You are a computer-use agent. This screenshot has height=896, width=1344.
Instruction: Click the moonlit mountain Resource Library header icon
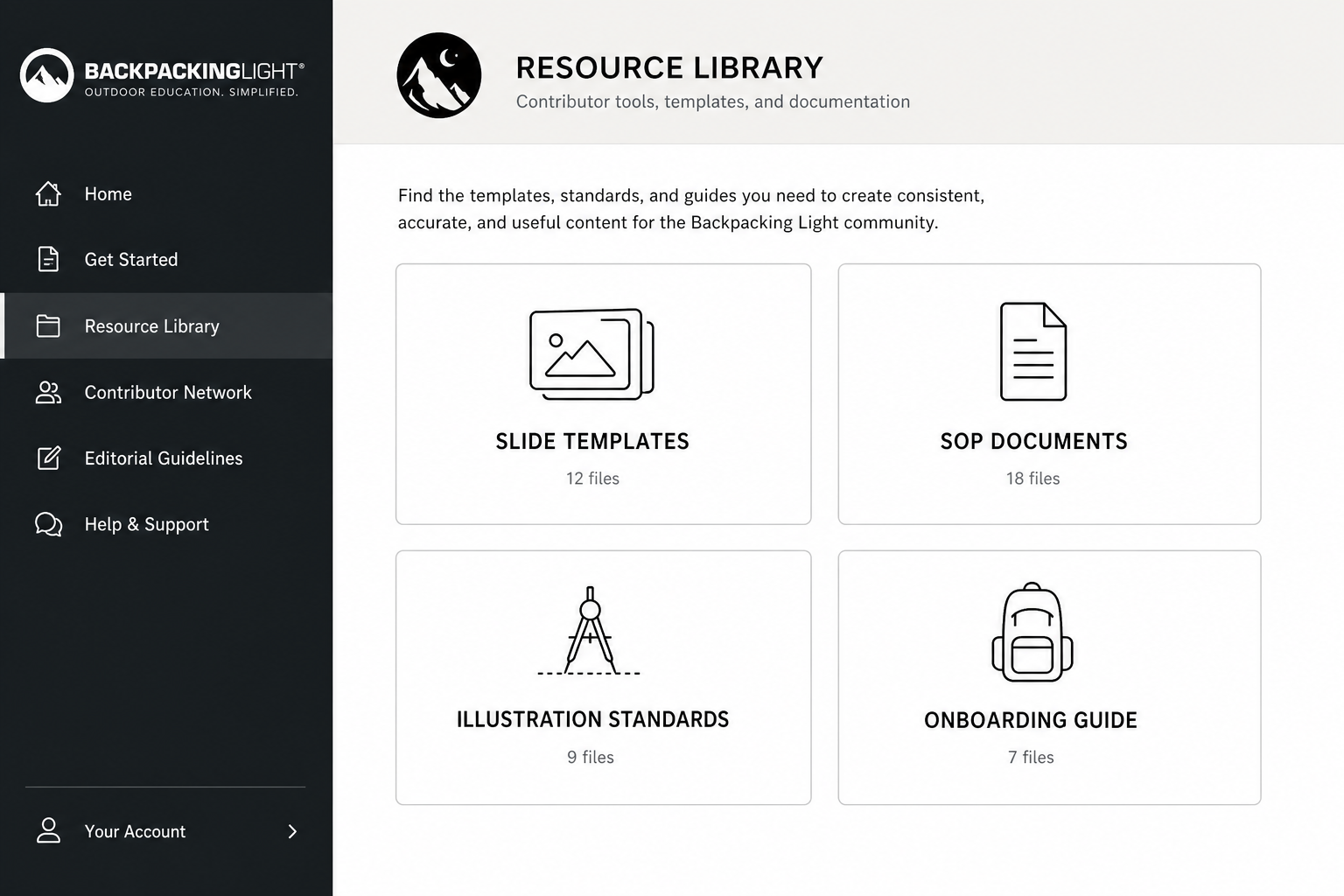pos(439,75)
